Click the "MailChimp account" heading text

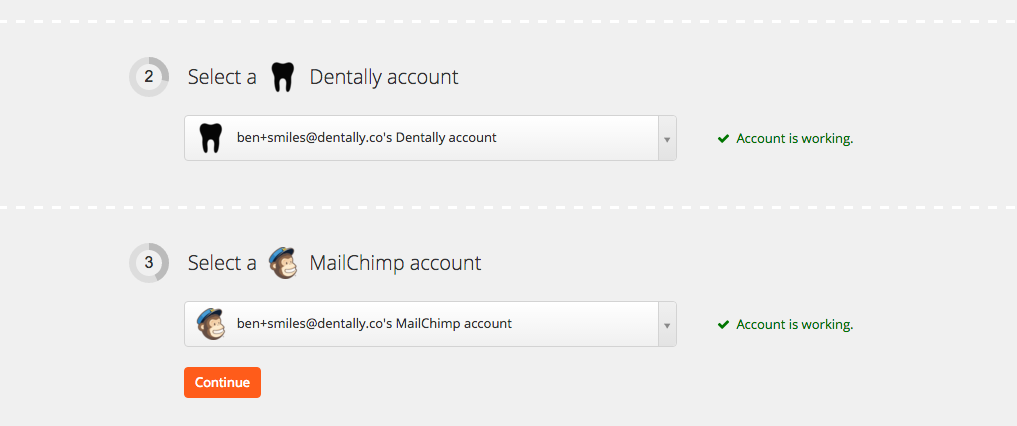pos(395,263)
